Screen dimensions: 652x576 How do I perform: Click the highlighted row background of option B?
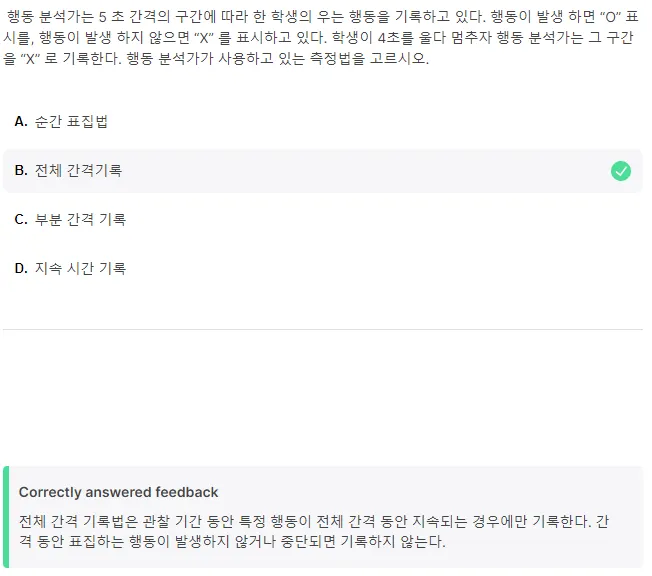tap(323, 171)
